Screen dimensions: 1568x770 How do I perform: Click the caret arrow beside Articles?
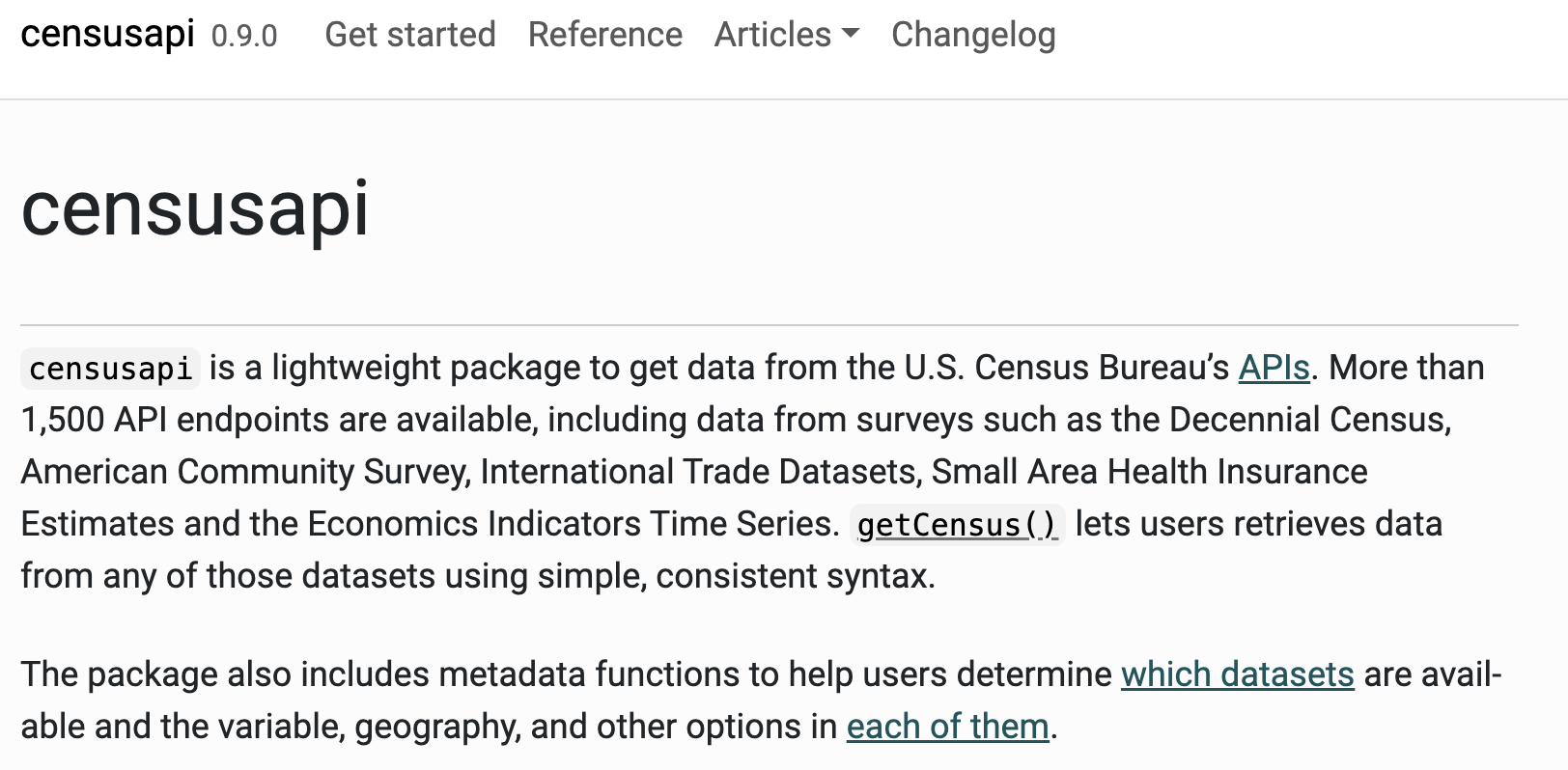[x=851, y=33]
